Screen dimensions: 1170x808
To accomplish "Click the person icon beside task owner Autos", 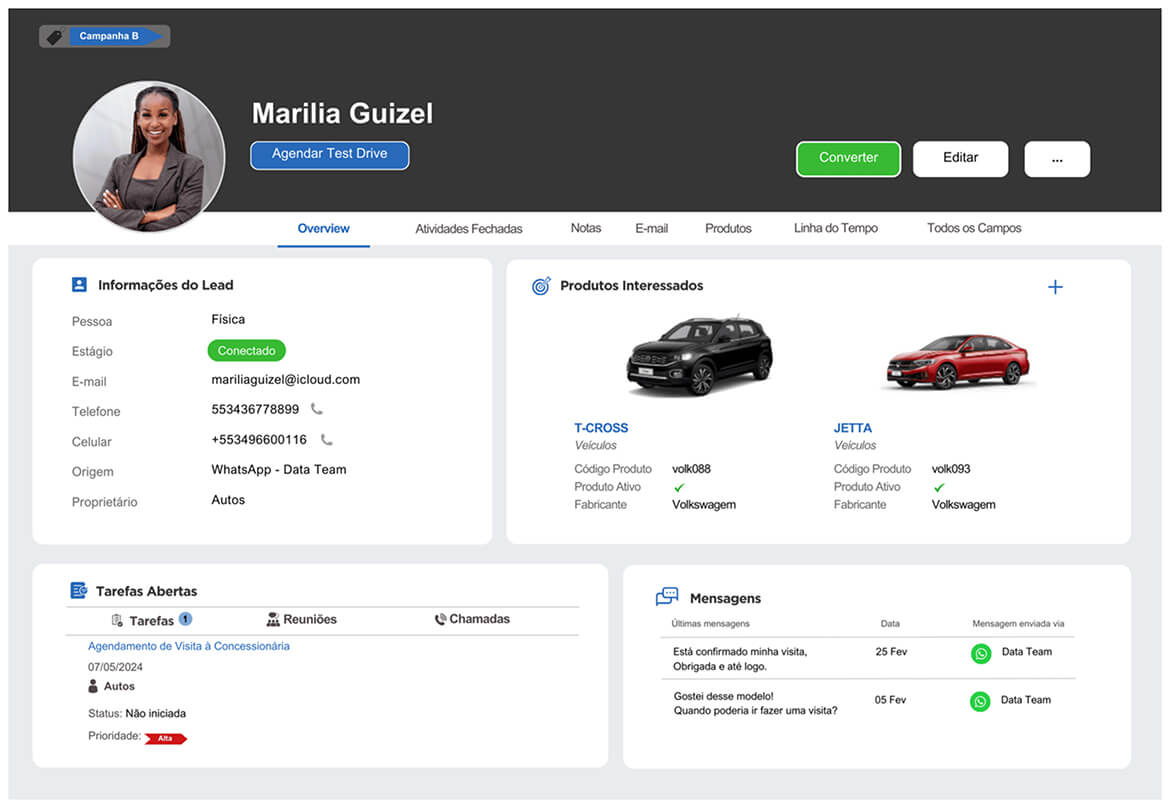I will 93,686.
